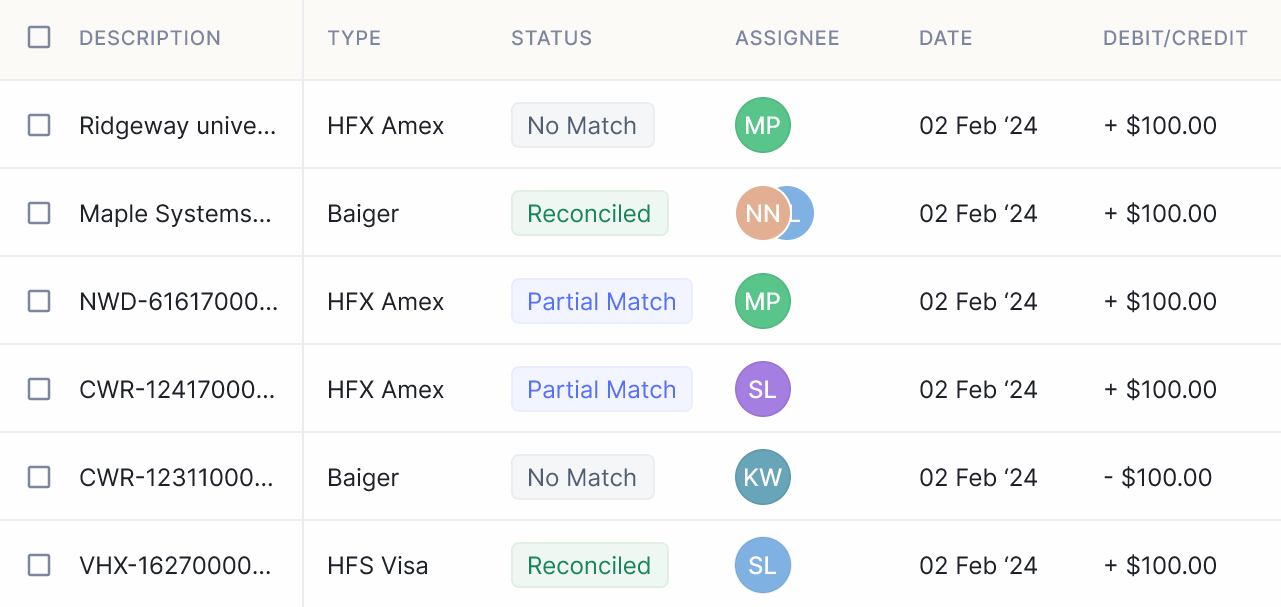Click the blue SL avatar in VHX-16270000 row

pyautogui.click(x=763, y=565)
